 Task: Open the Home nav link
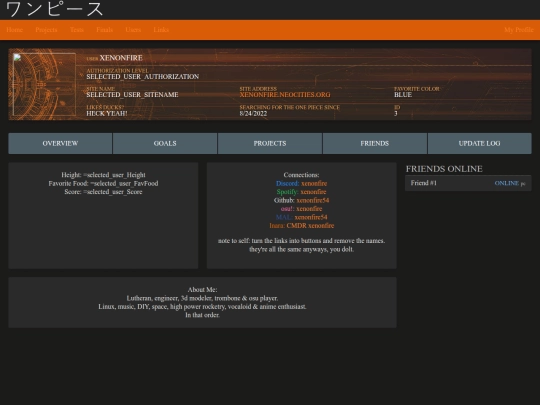[14, 30]
